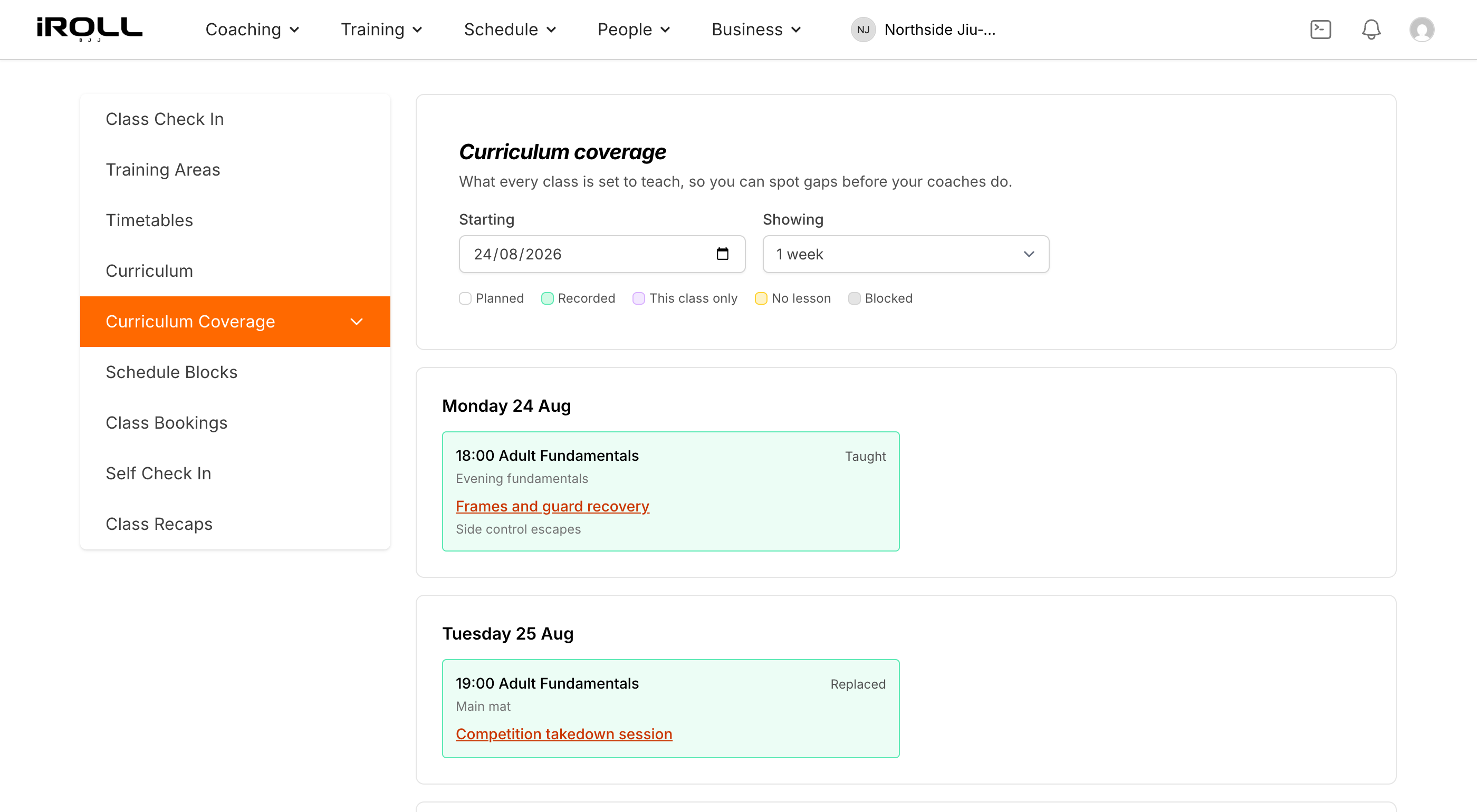Open the Coaching dropdown menu

coord(252,29)
